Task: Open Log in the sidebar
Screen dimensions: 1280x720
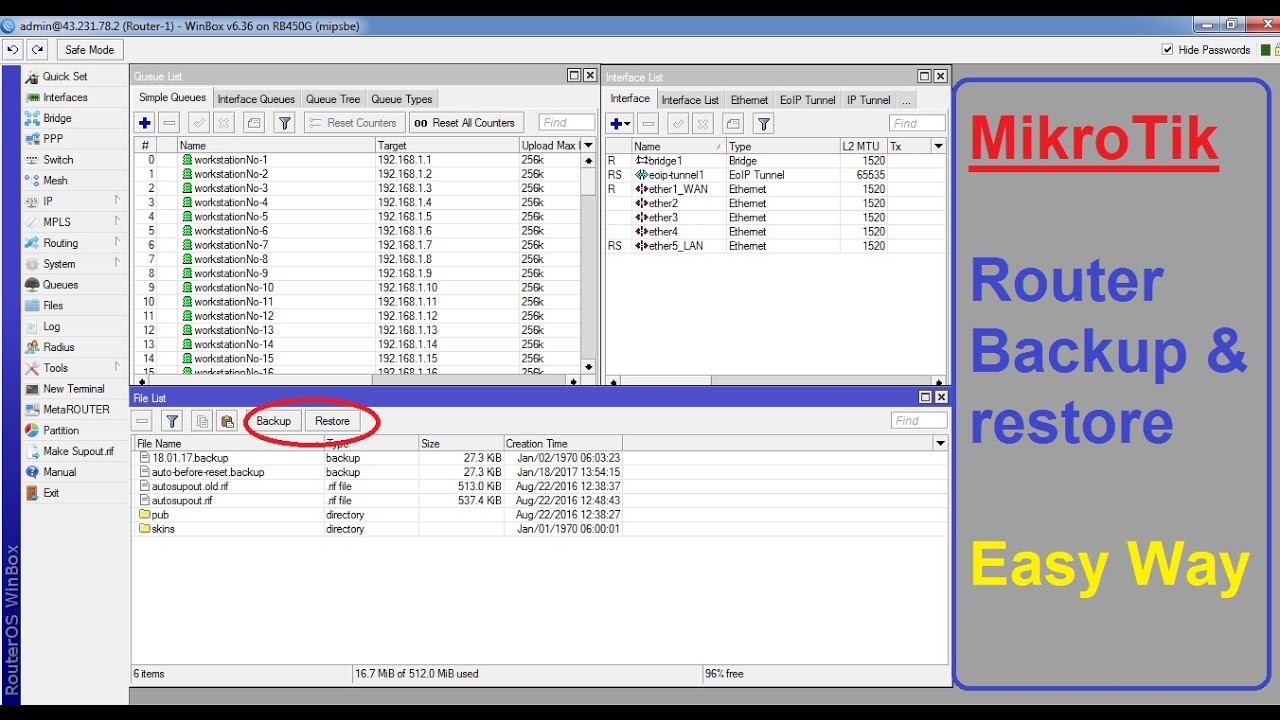Action: click(51, 327)
